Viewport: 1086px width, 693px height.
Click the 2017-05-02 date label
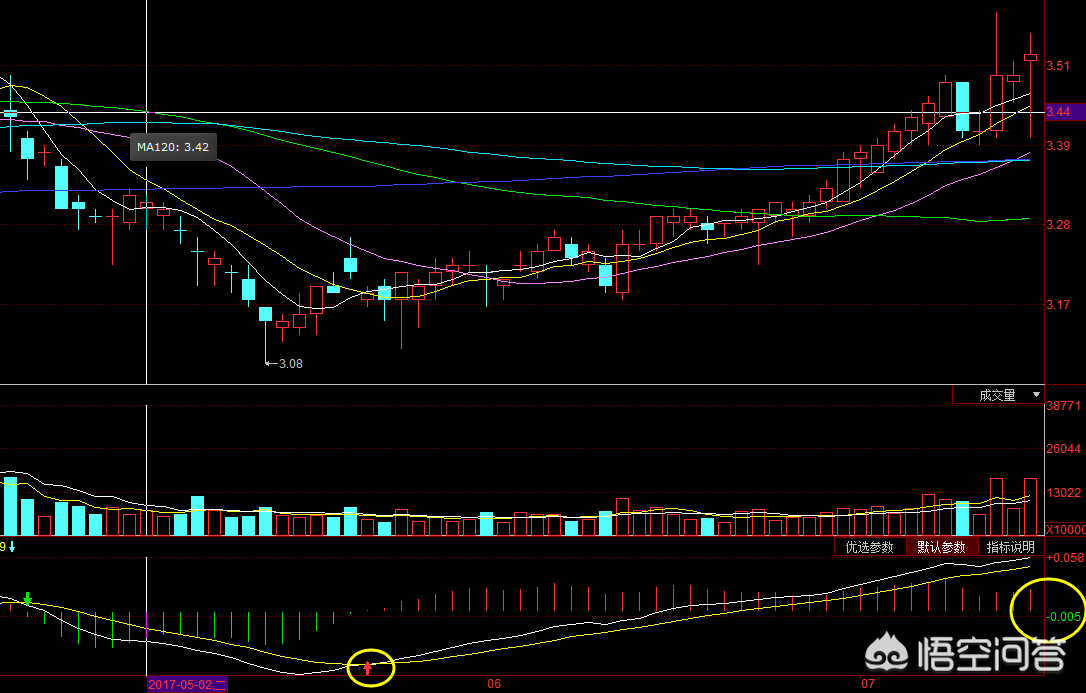[188, 685]
